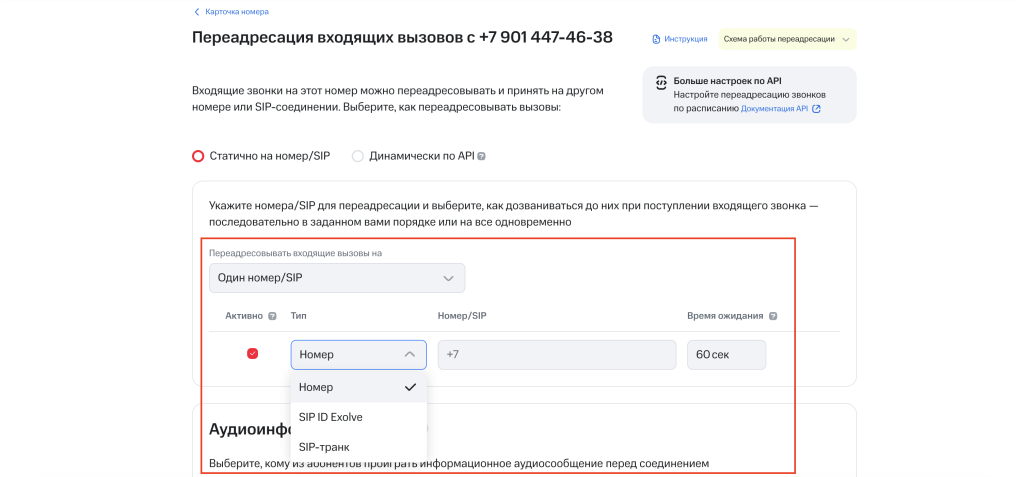Click the 60 сек wait time field
Viewport: 1024px width, 477px height.
(726, 355)
